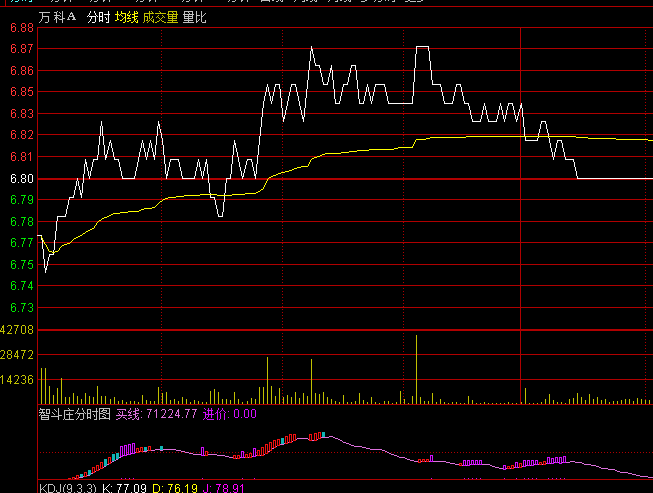The image size is (653, 493).
Task: Click the 买线: 71224.77 indicator value
Action: click(x=157, y=414)
